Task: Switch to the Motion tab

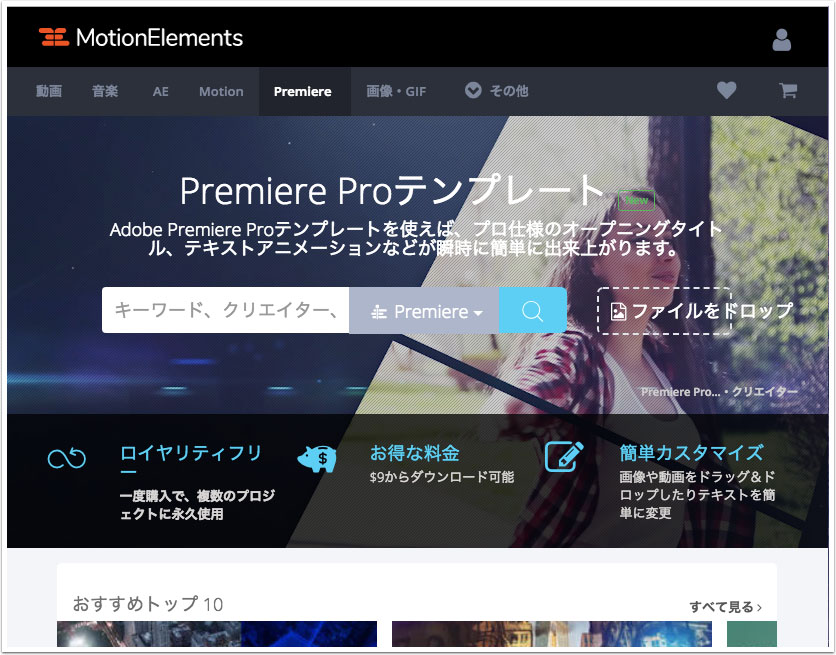Action: pyautogui.click(x=221, y=92)
